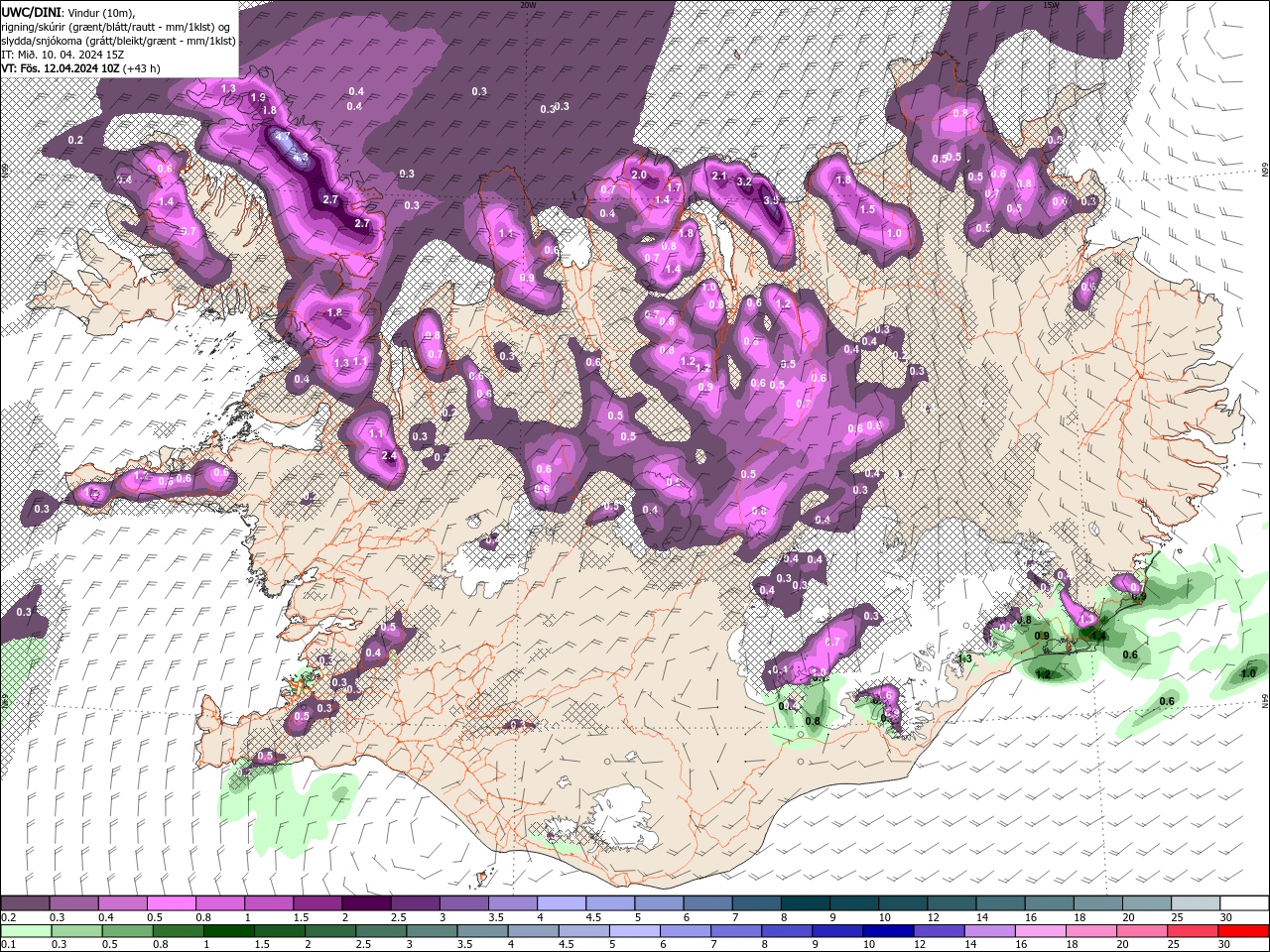The image size is (1270, 952).
Task: Select the upper legend swatch labeled 3.5
Action: pyautogui.click(x=513, y=903)
